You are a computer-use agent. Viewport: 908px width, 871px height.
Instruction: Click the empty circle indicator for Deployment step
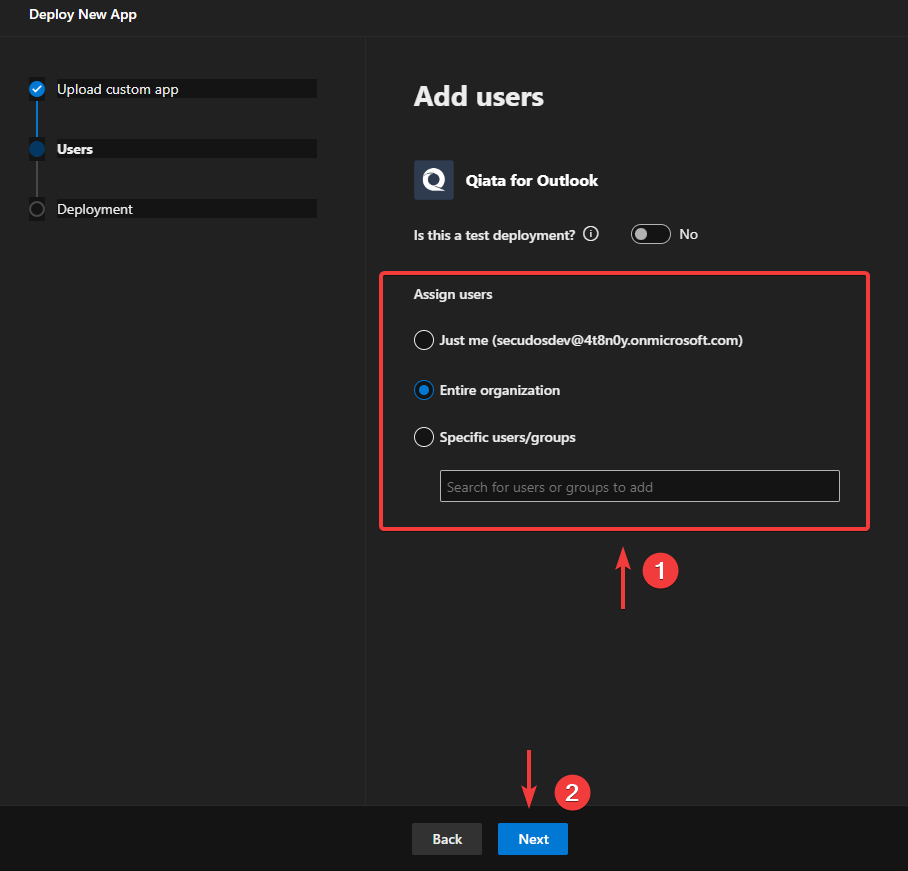37,209
